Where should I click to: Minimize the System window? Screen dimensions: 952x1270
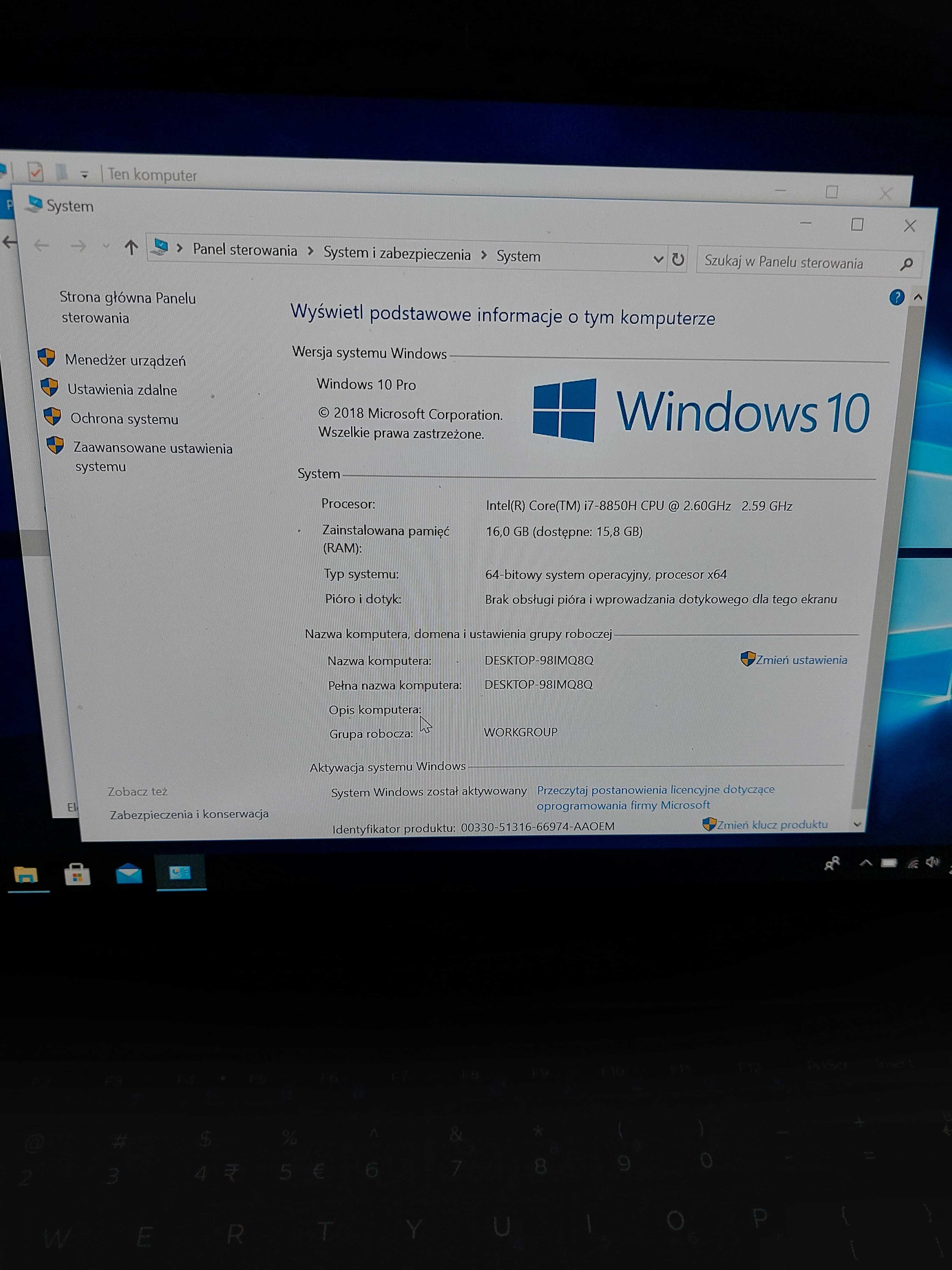(x=806, y=224)
